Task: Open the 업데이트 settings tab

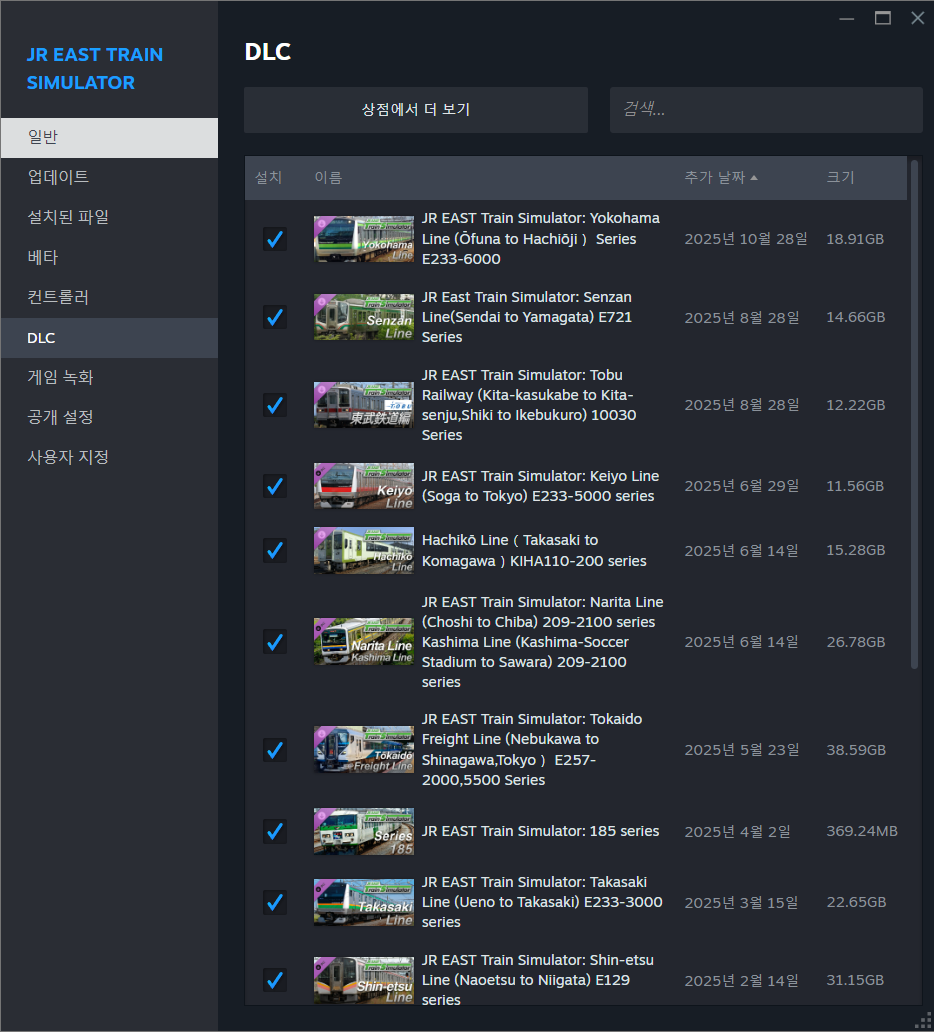Action: (58, 177)
